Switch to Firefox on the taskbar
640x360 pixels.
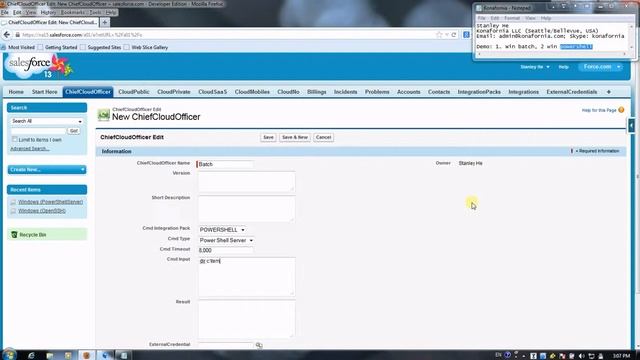pyautogui.click(x=86, y=355)
